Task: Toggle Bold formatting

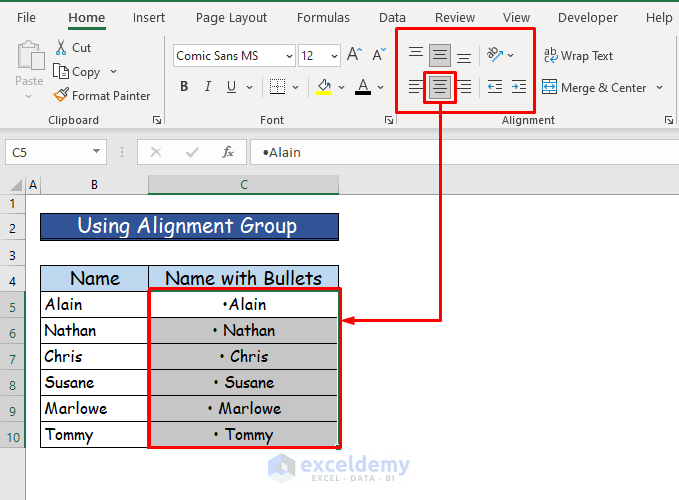Action: pos(184,87)
